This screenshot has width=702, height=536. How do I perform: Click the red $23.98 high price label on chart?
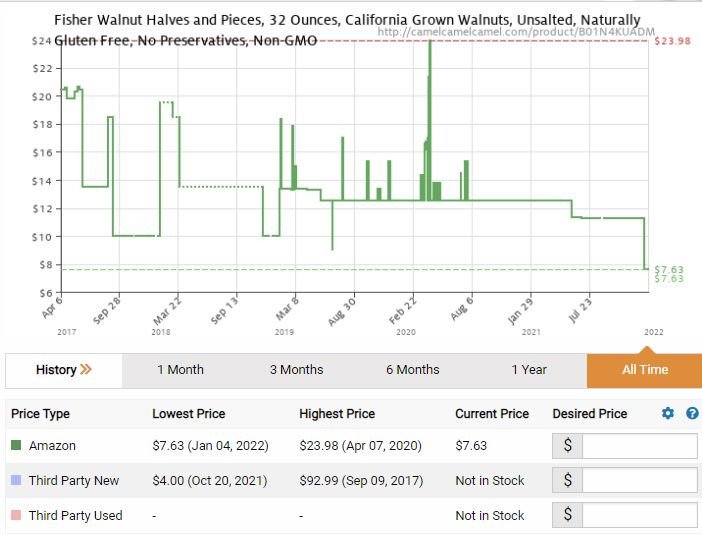pyautogui.click(x=672, y=41)
